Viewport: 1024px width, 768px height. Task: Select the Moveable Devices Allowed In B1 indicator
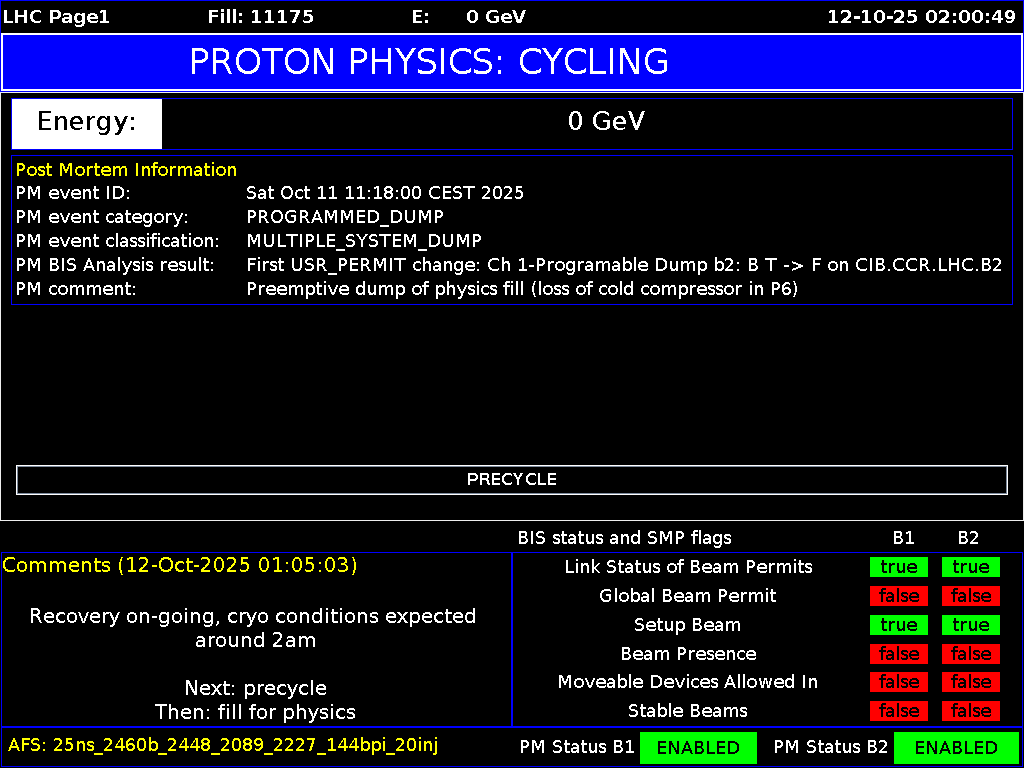coord(898,681)
